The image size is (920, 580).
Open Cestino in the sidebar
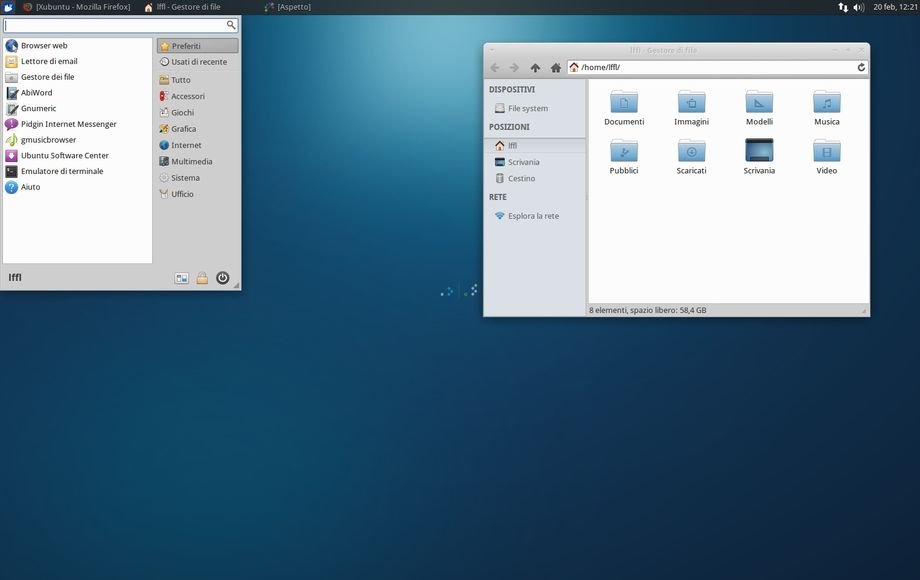point(521,178)
